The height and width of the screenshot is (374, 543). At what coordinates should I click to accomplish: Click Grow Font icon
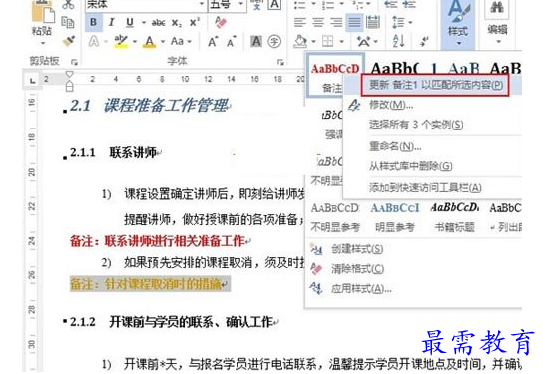(213, 42)
